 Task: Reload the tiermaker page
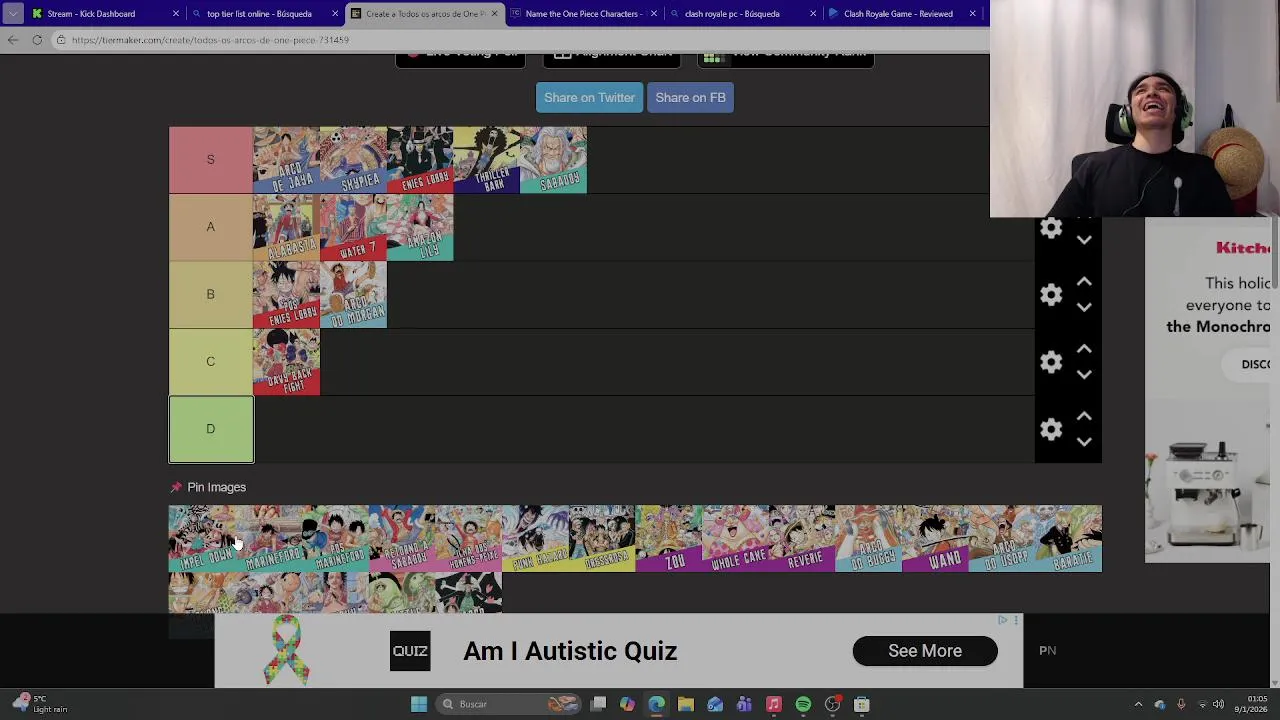click(37, 40)
